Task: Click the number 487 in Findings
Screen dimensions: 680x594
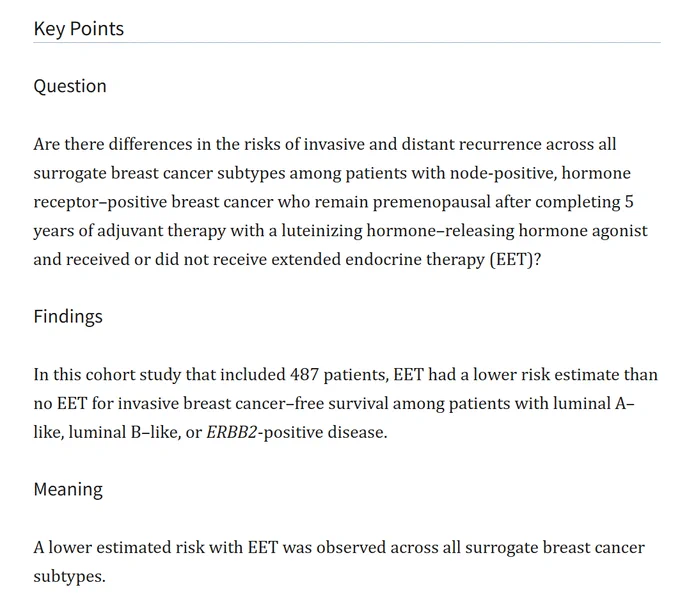Action: click(x=304, y=375)
